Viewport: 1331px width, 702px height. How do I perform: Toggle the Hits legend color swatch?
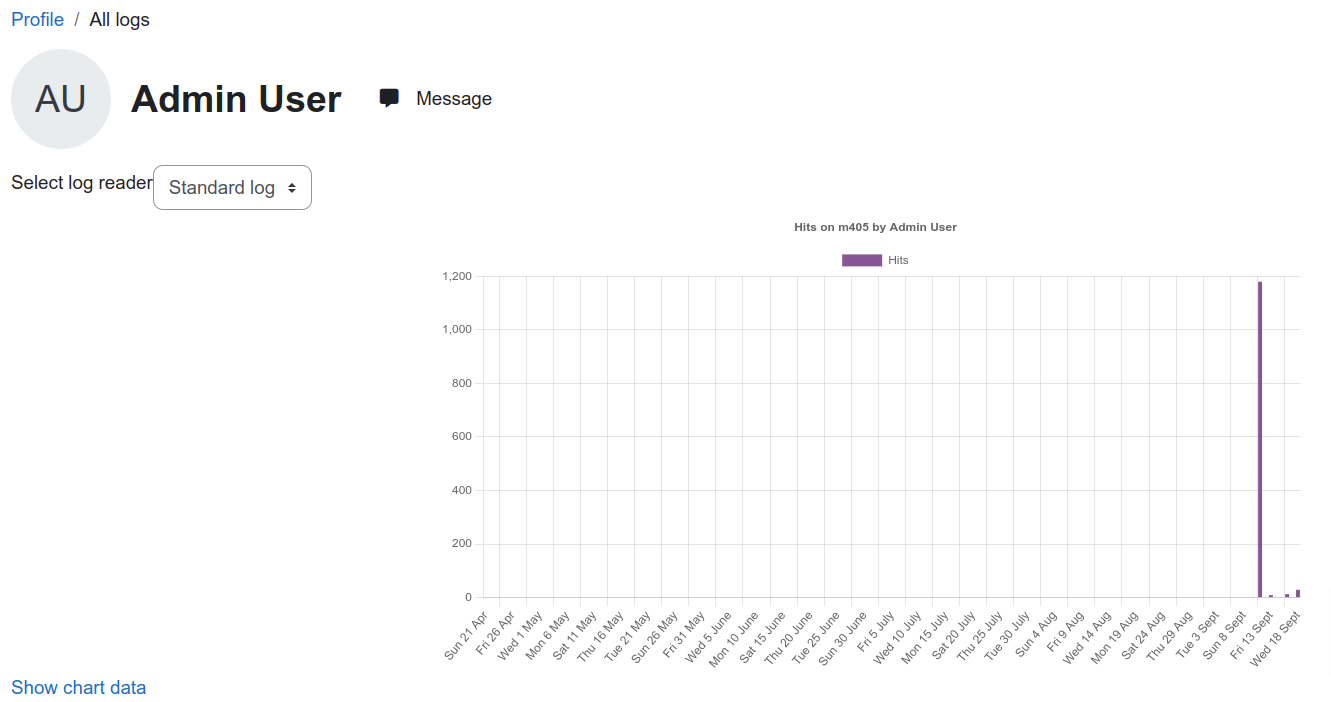click(x=862, y=260)
